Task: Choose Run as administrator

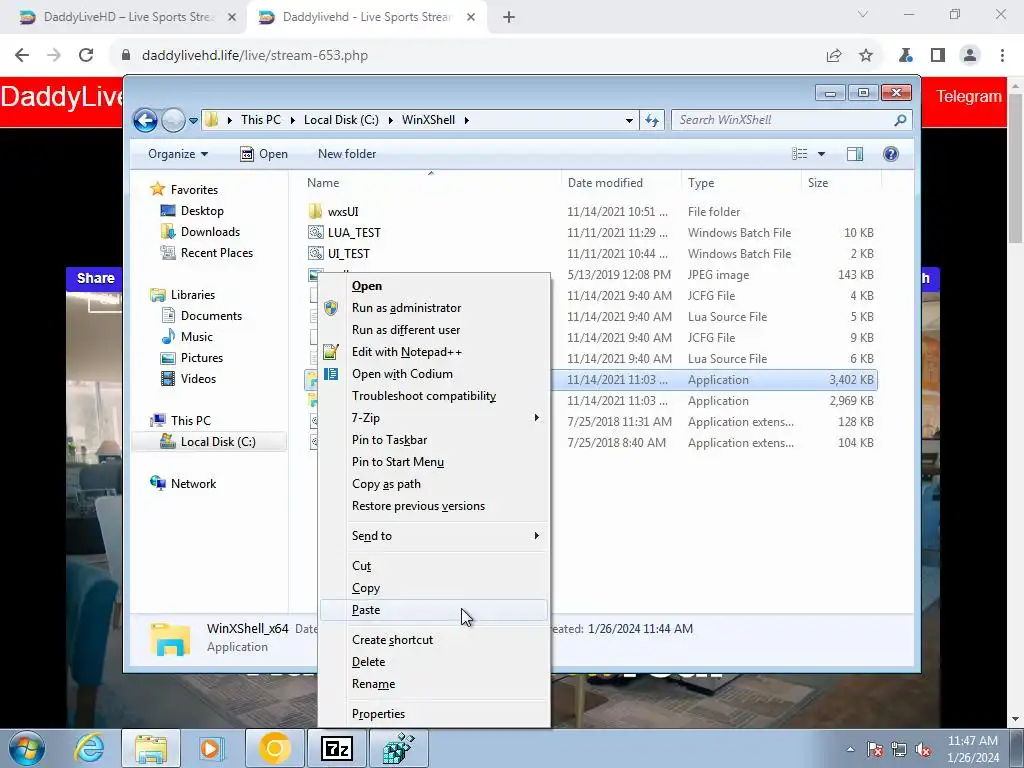Action: click(434, 308)
